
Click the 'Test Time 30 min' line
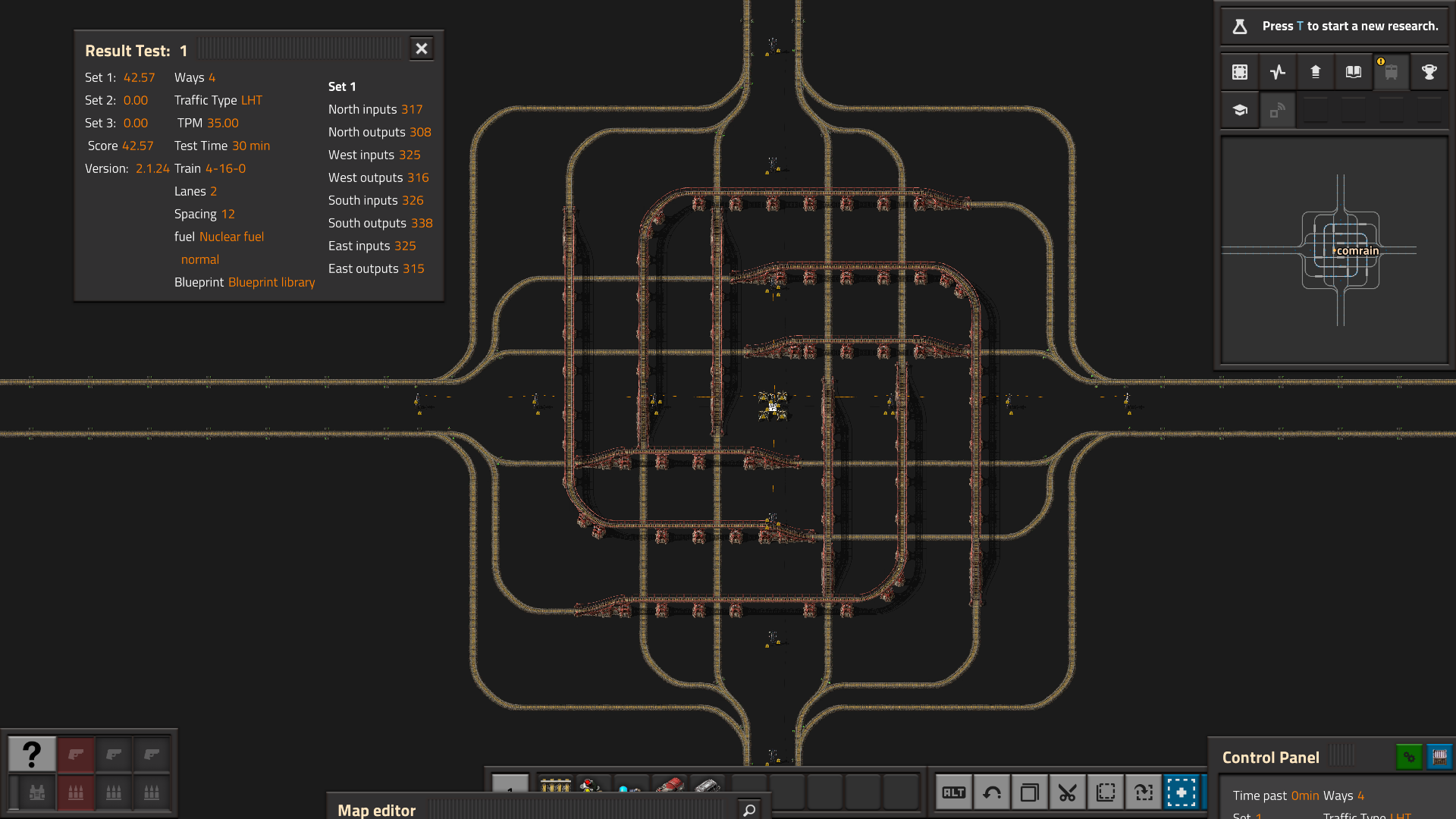point(222,146)
